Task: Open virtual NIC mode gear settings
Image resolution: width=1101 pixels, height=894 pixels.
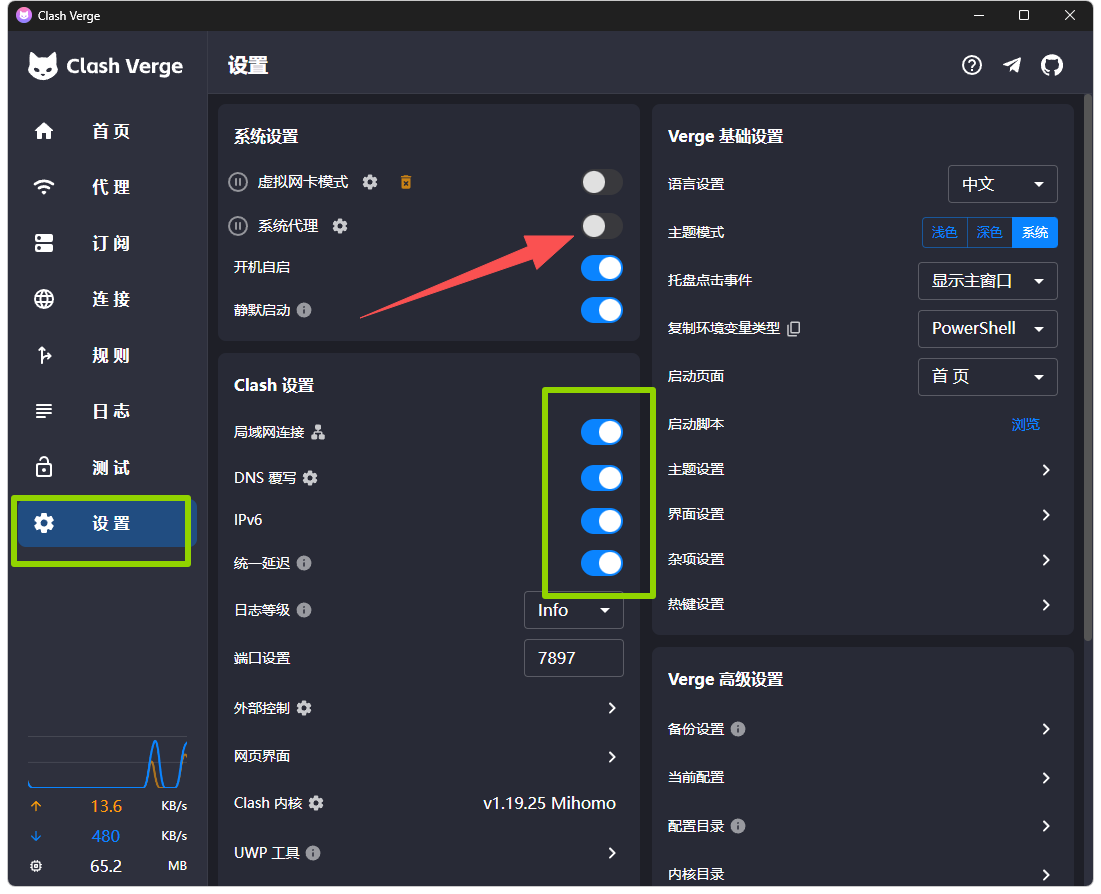Action: pyautogui.click(x=370, y=183)
